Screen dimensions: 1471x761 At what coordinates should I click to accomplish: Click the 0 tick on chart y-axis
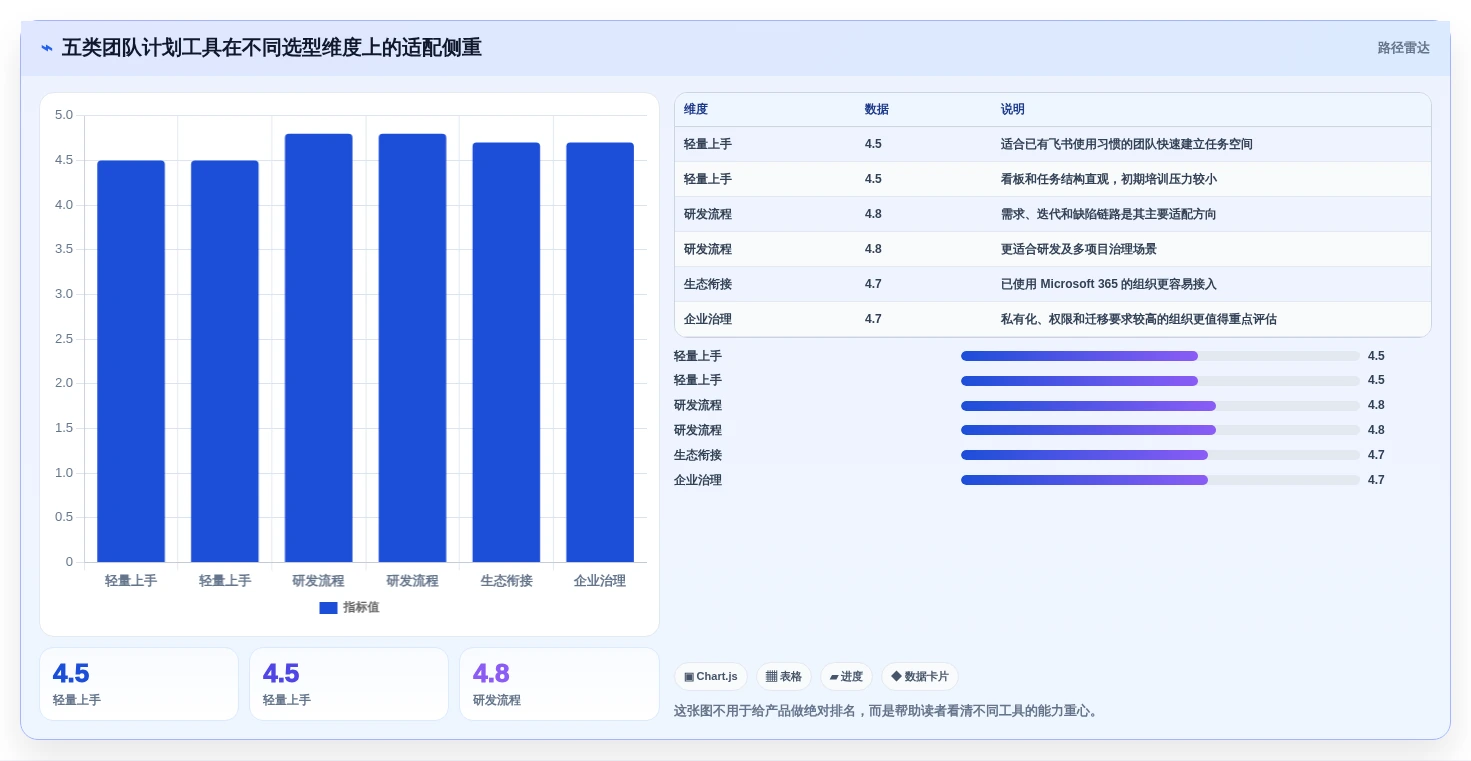tap(69, 562)
